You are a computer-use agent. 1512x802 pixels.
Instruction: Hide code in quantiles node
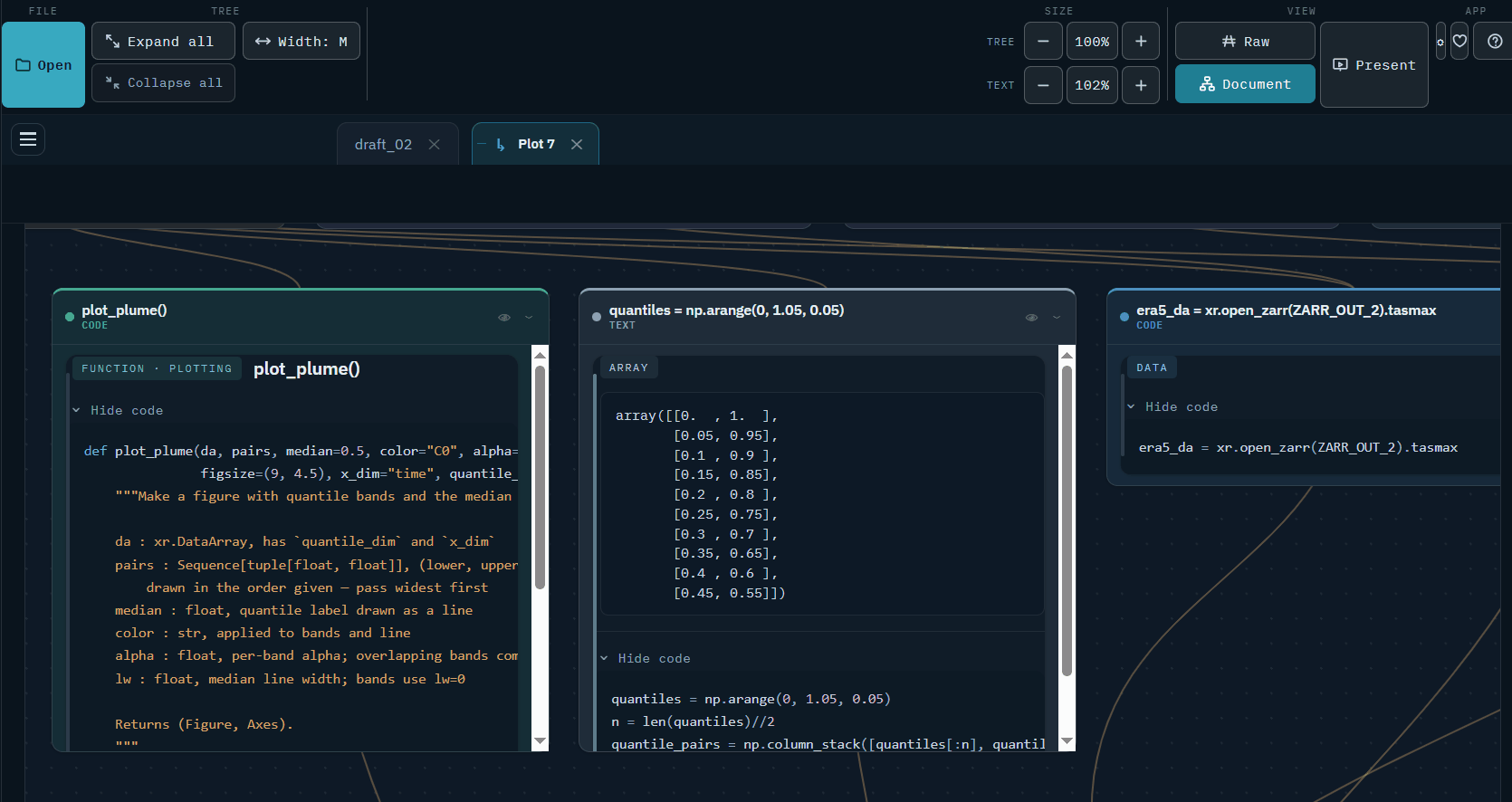pyautogui.click(x=646, y=659)
